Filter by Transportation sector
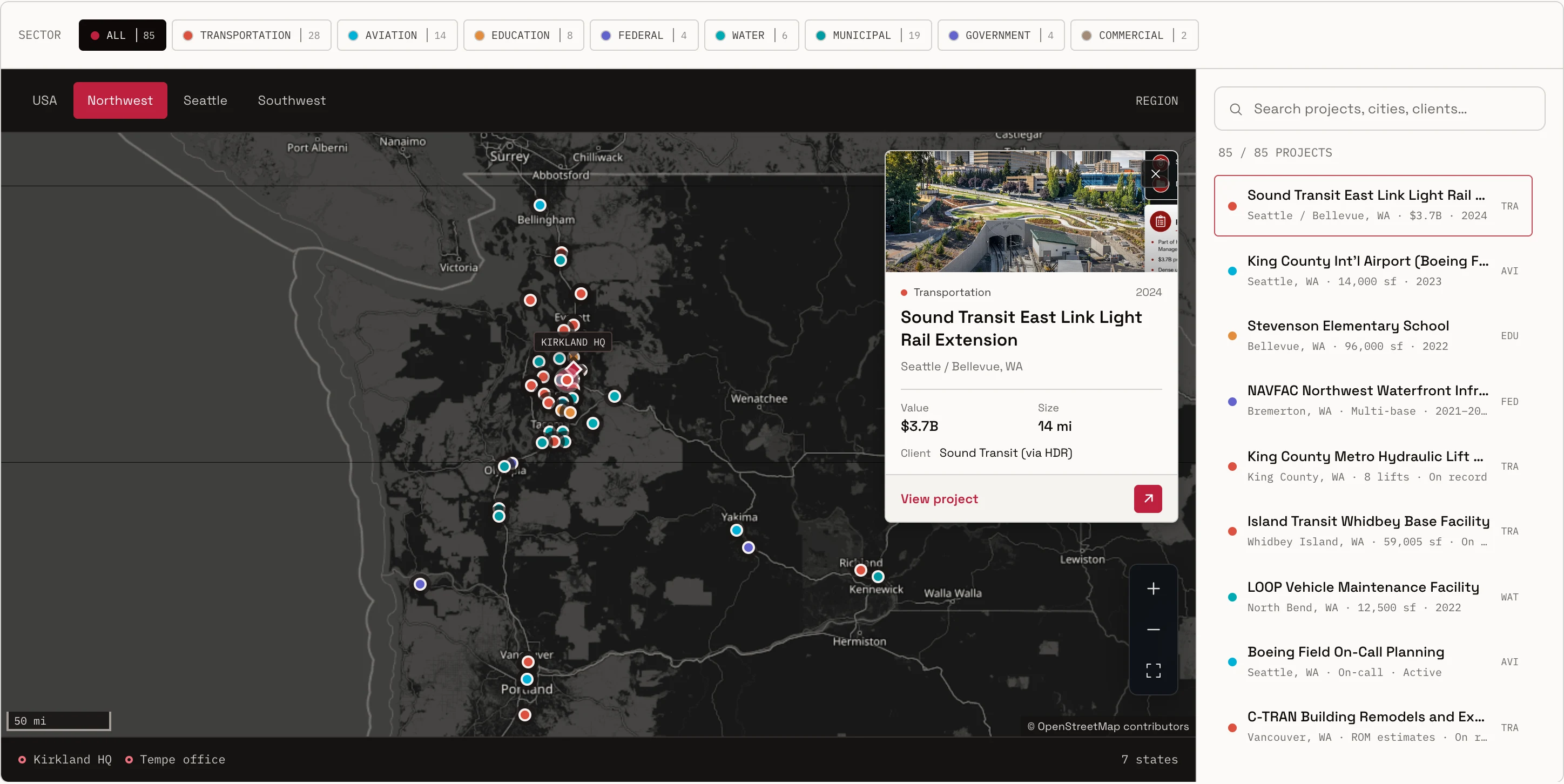Screen dimensions: 1564x784 coord(251,35)
